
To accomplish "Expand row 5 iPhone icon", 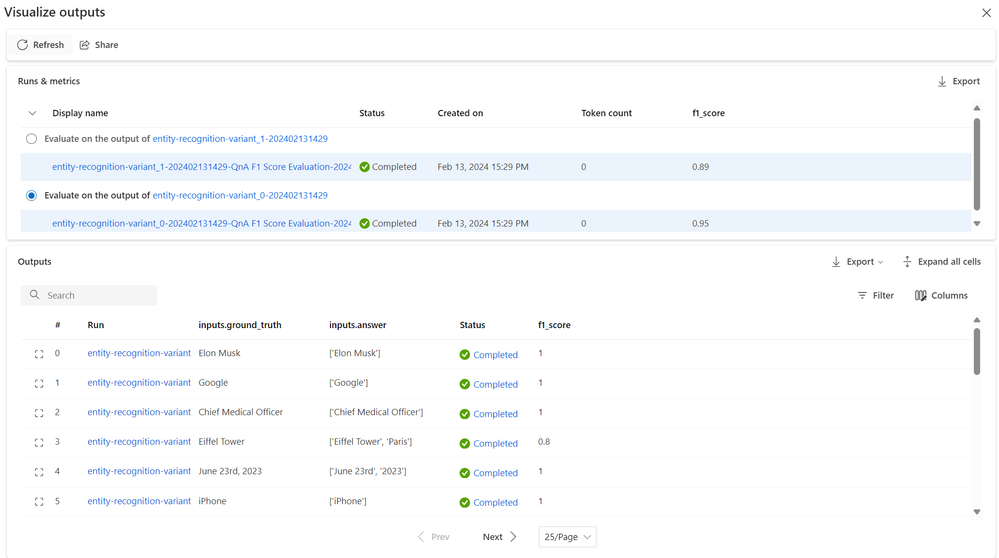I will 39,502.
